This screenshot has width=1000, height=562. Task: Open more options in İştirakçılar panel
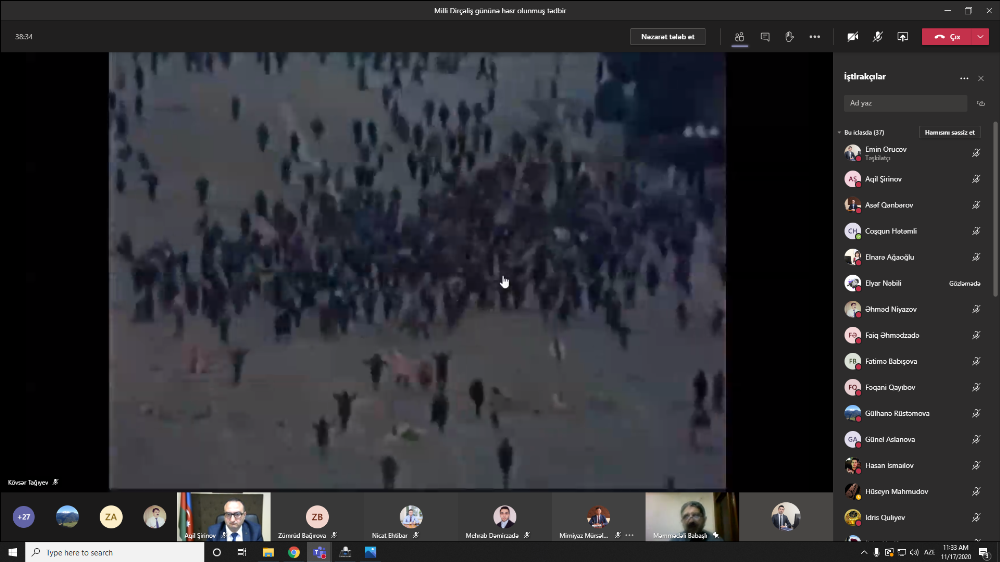pos(964,78)
